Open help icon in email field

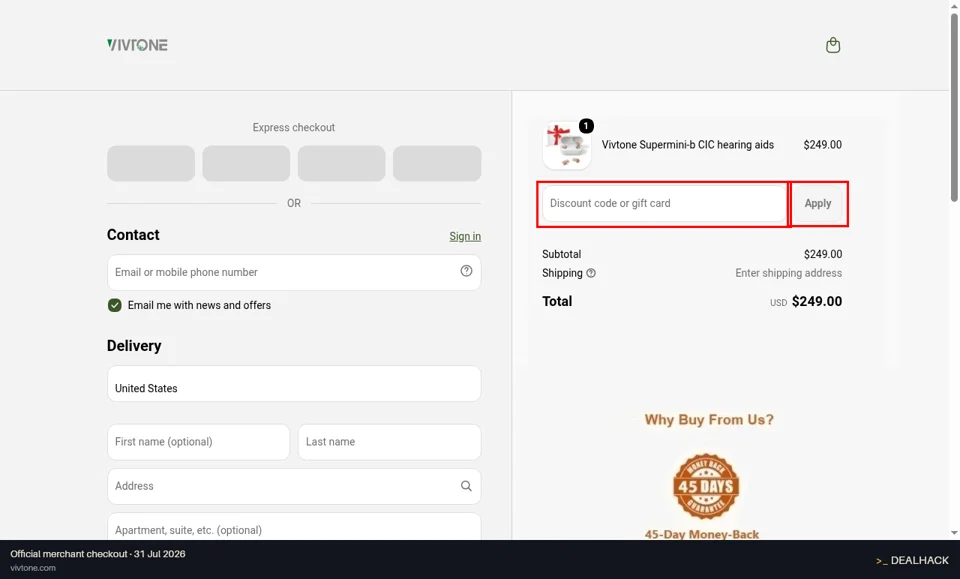click(x=466, y=271)
